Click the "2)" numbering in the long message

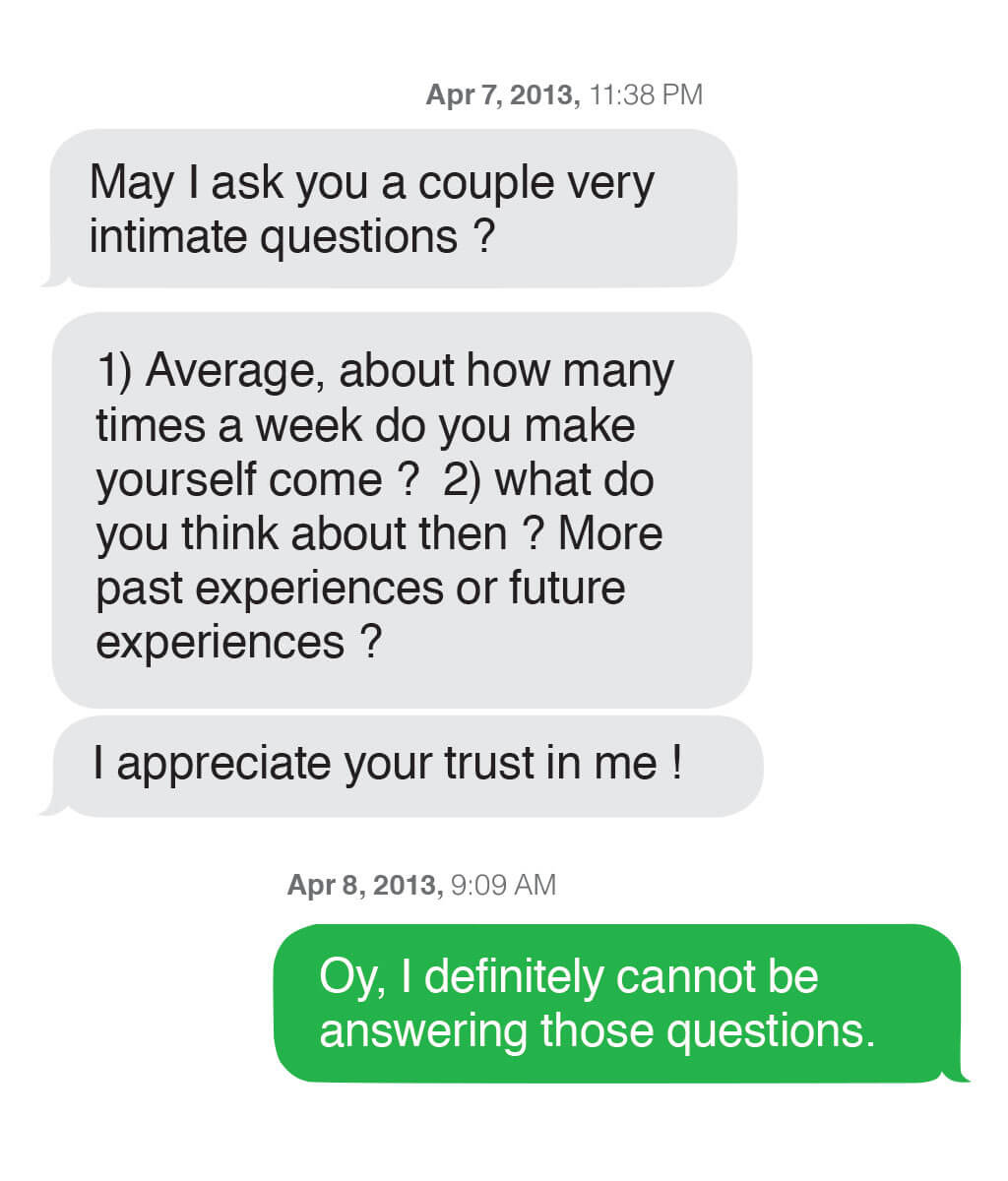(462, 479)
